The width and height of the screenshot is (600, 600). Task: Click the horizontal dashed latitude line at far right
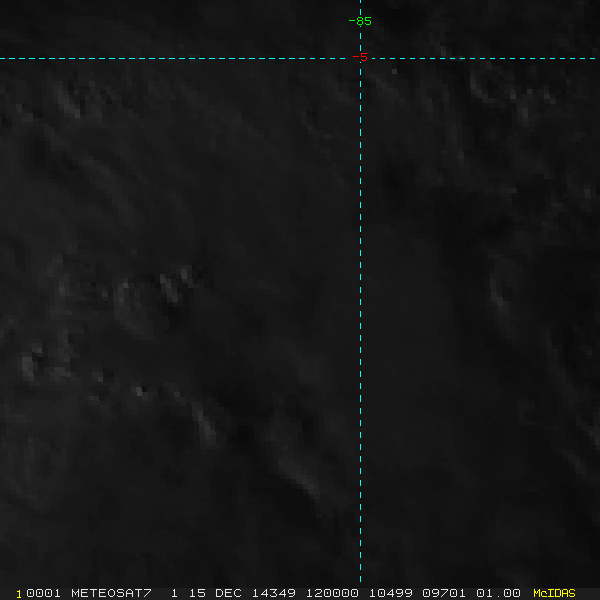585,58
